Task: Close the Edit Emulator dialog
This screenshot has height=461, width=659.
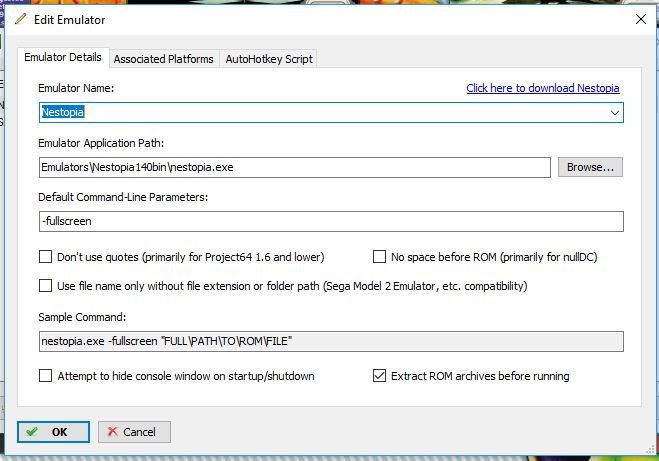Action: [641, 19]
